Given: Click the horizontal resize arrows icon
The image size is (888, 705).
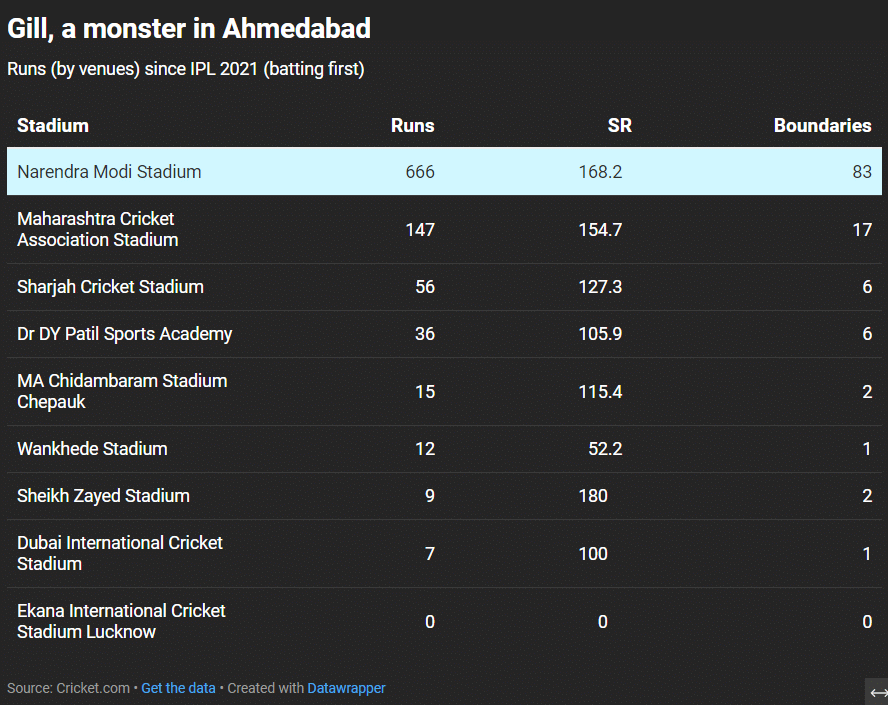Looking at the screenshot, I should coord(878,692).
